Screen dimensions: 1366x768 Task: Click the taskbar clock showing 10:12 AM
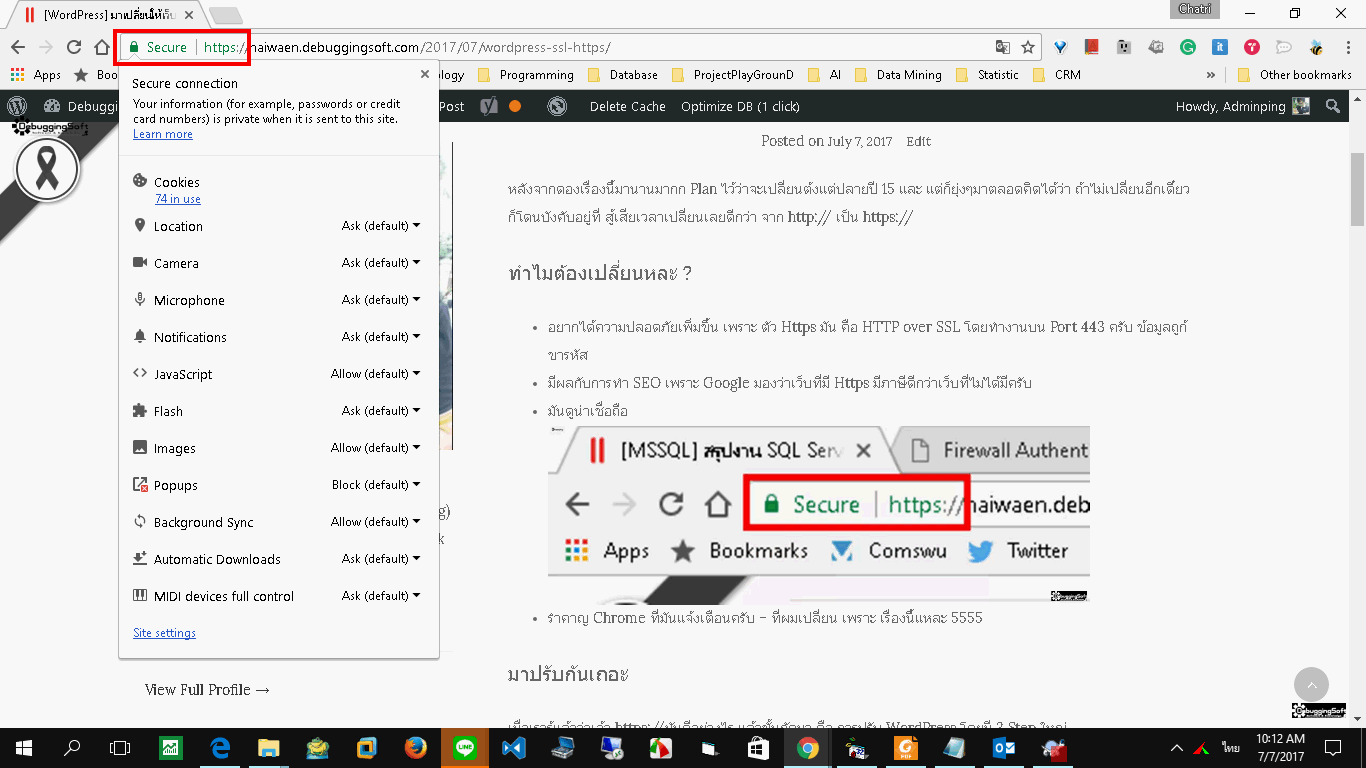1279,748
